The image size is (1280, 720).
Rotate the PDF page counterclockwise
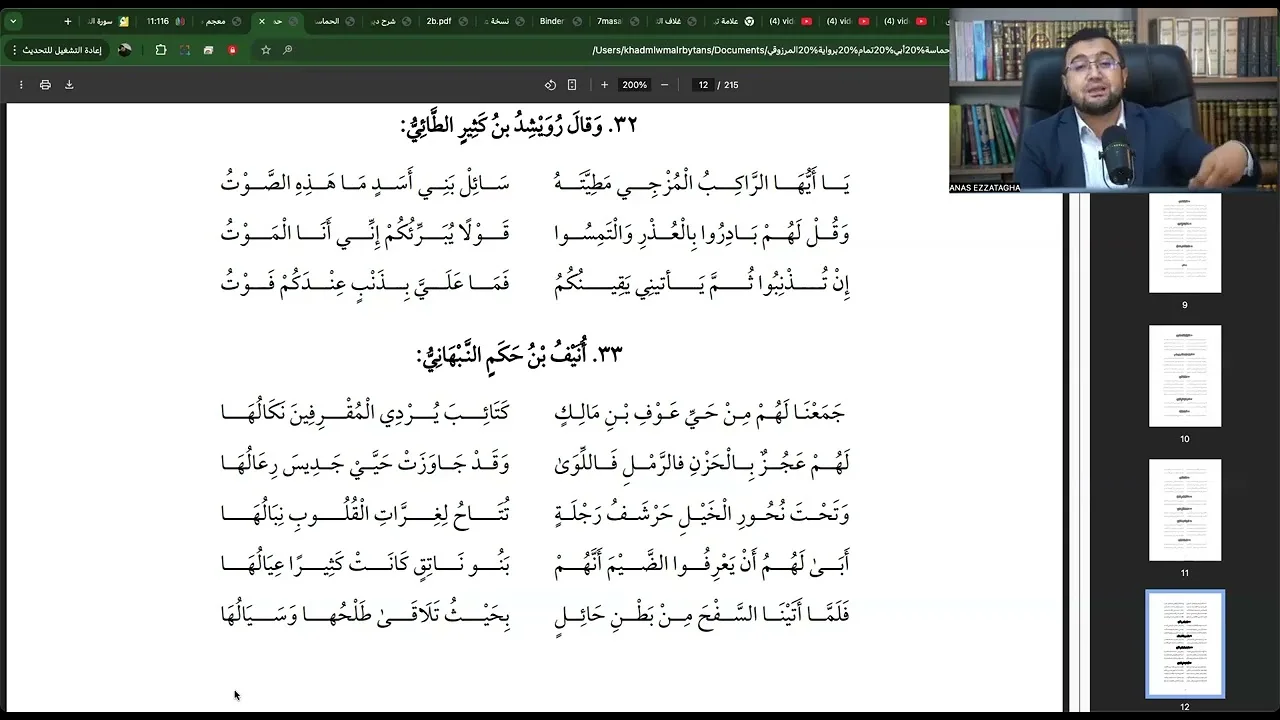point(550,85)
